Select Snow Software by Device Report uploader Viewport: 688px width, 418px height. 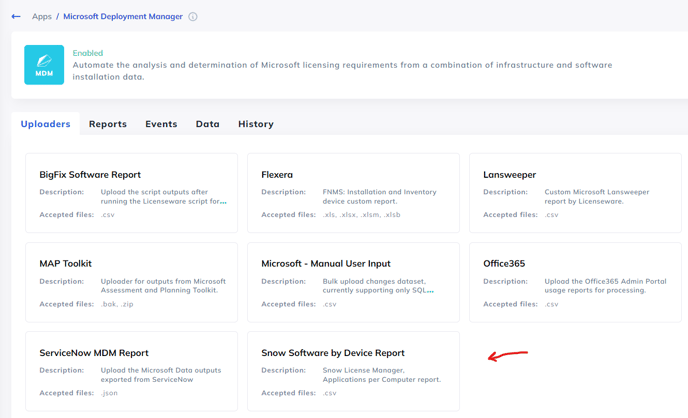point(353,372)
